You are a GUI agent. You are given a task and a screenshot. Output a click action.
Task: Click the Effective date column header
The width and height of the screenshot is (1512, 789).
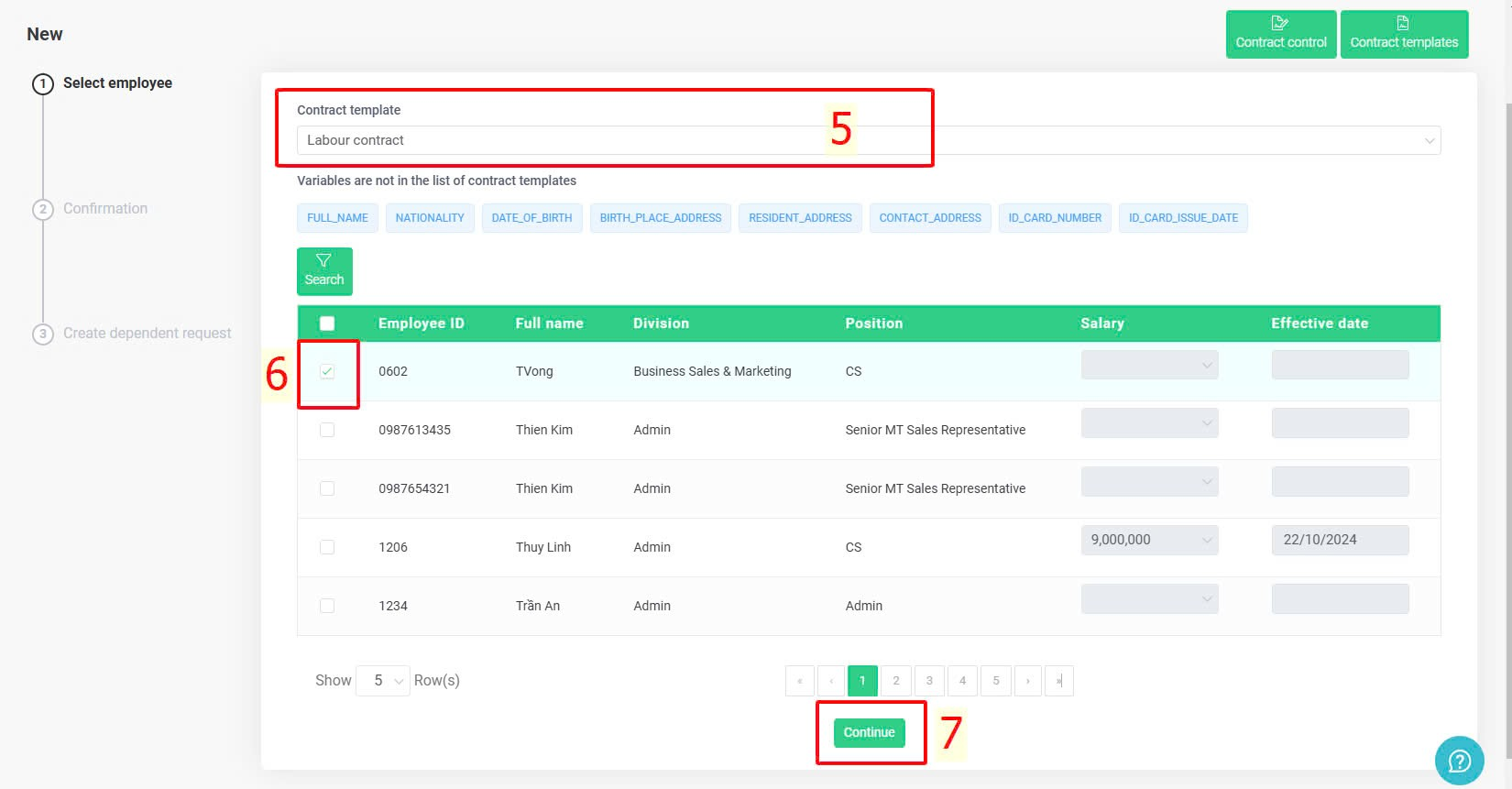pyautogui.click(x=1320, y=323)
